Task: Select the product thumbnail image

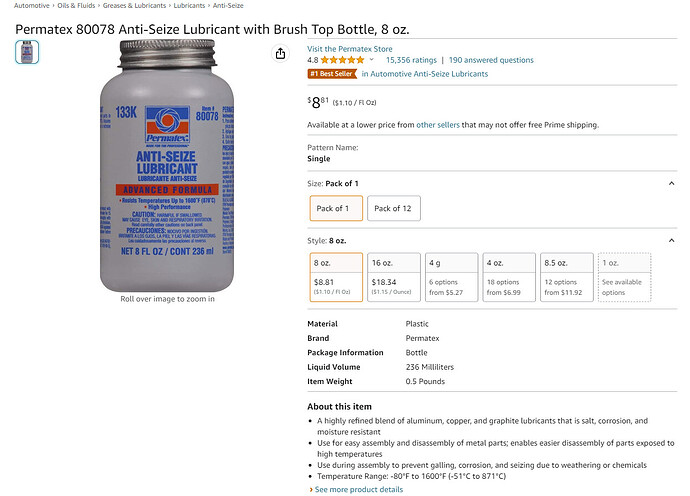Action: [27, 52]
